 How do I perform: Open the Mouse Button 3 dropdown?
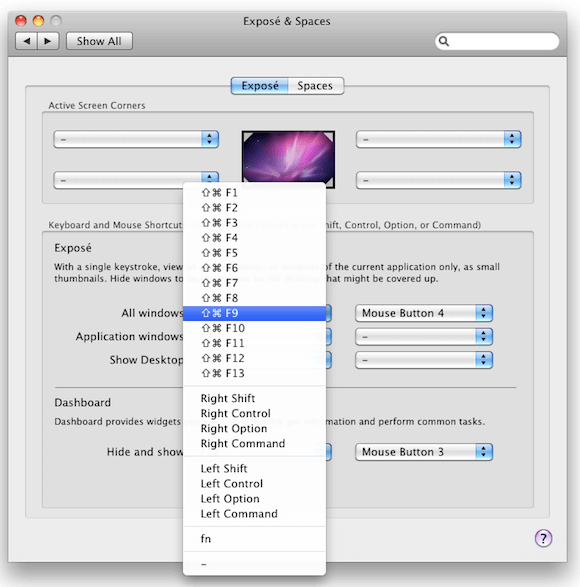click(x=423, y=452)
